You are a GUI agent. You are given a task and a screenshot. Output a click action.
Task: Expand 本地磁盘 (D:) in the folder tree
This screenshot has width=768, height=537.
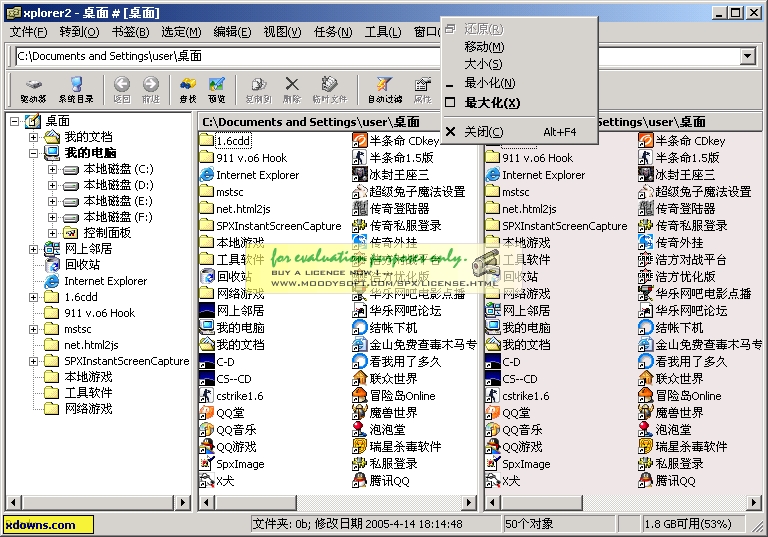52,186
